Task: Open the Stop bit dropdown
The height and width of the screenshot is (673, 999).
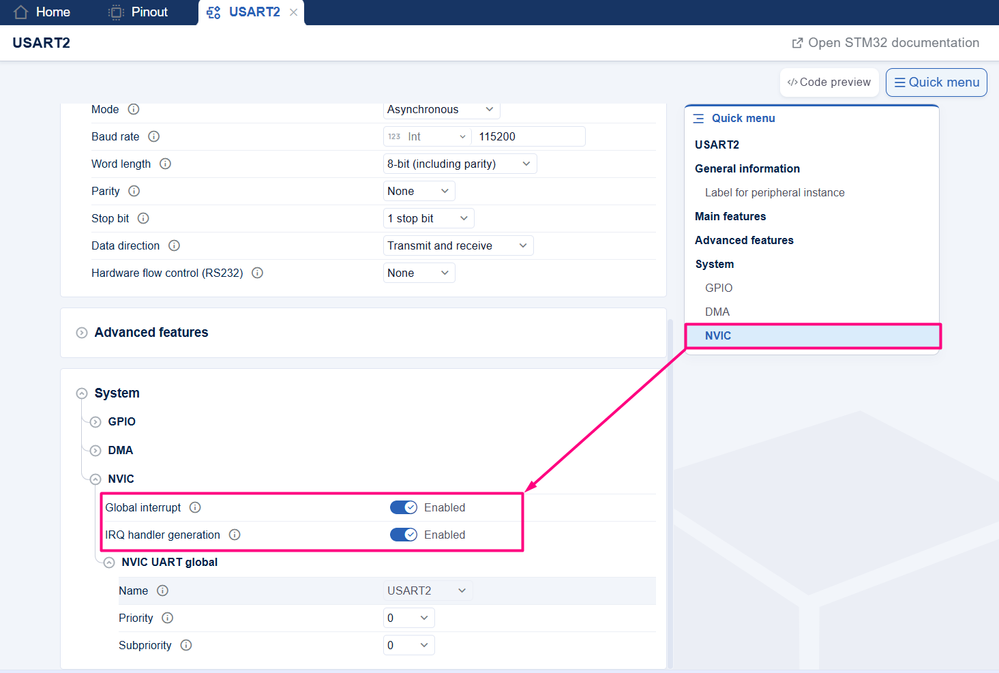Action: pos(428,219)
